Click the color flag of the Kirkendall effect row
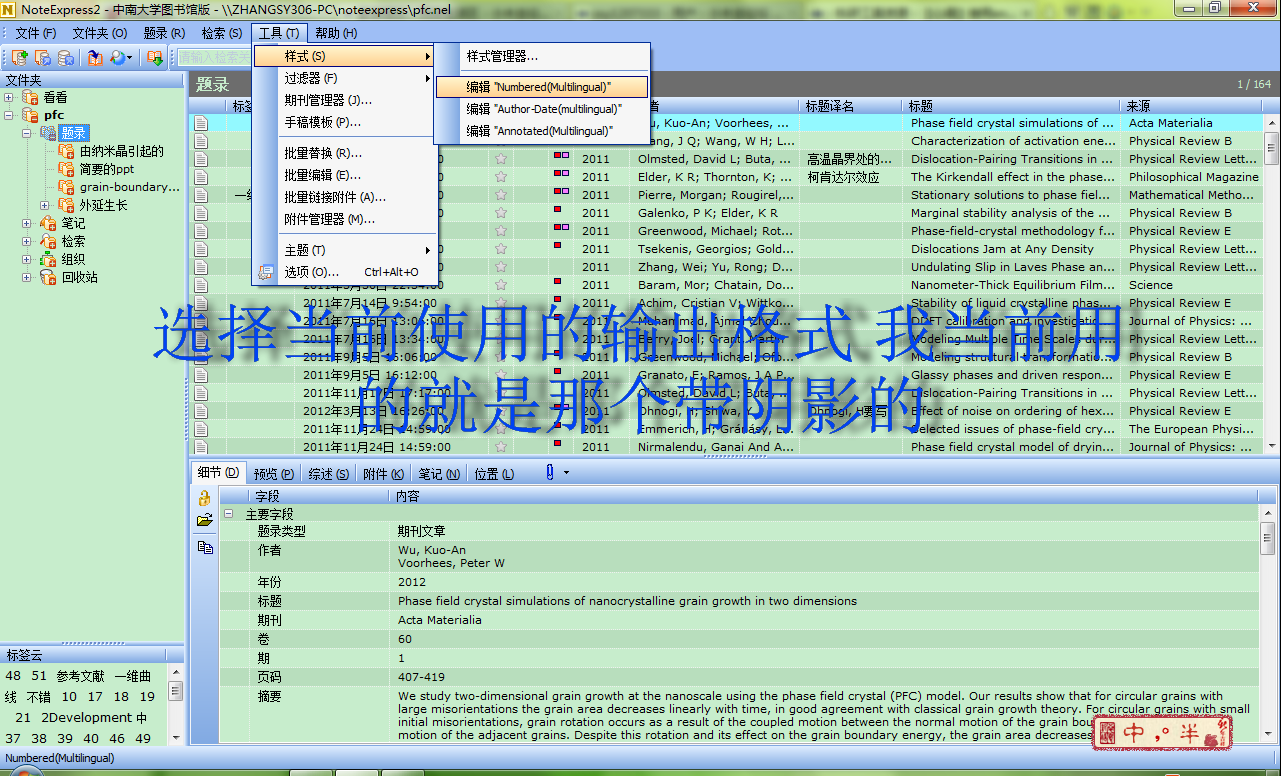Screen dimensions: 1281x776 561,173
